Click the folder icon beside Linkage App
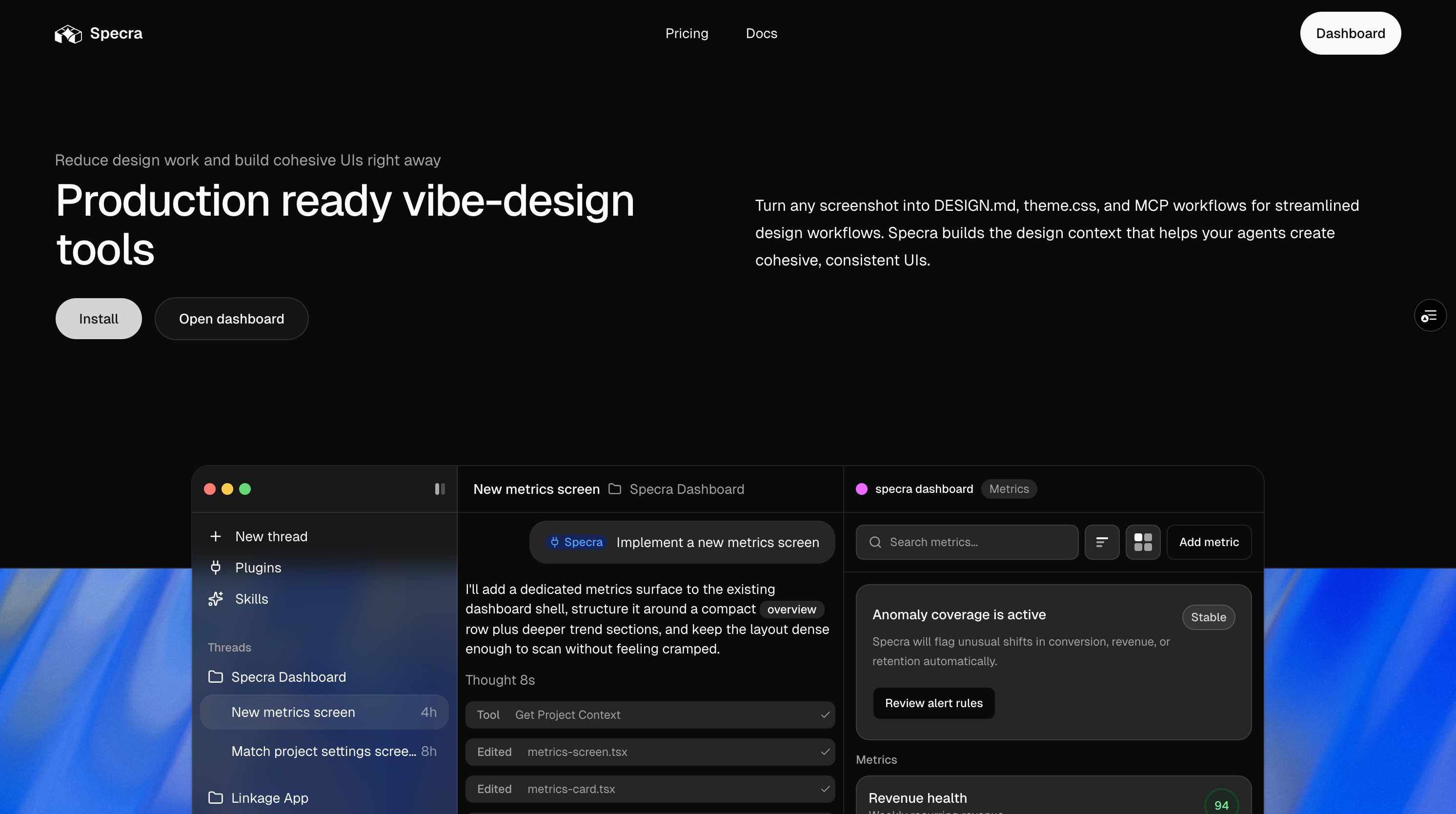This screenshot has height=814, width=1456. point(215,798)
